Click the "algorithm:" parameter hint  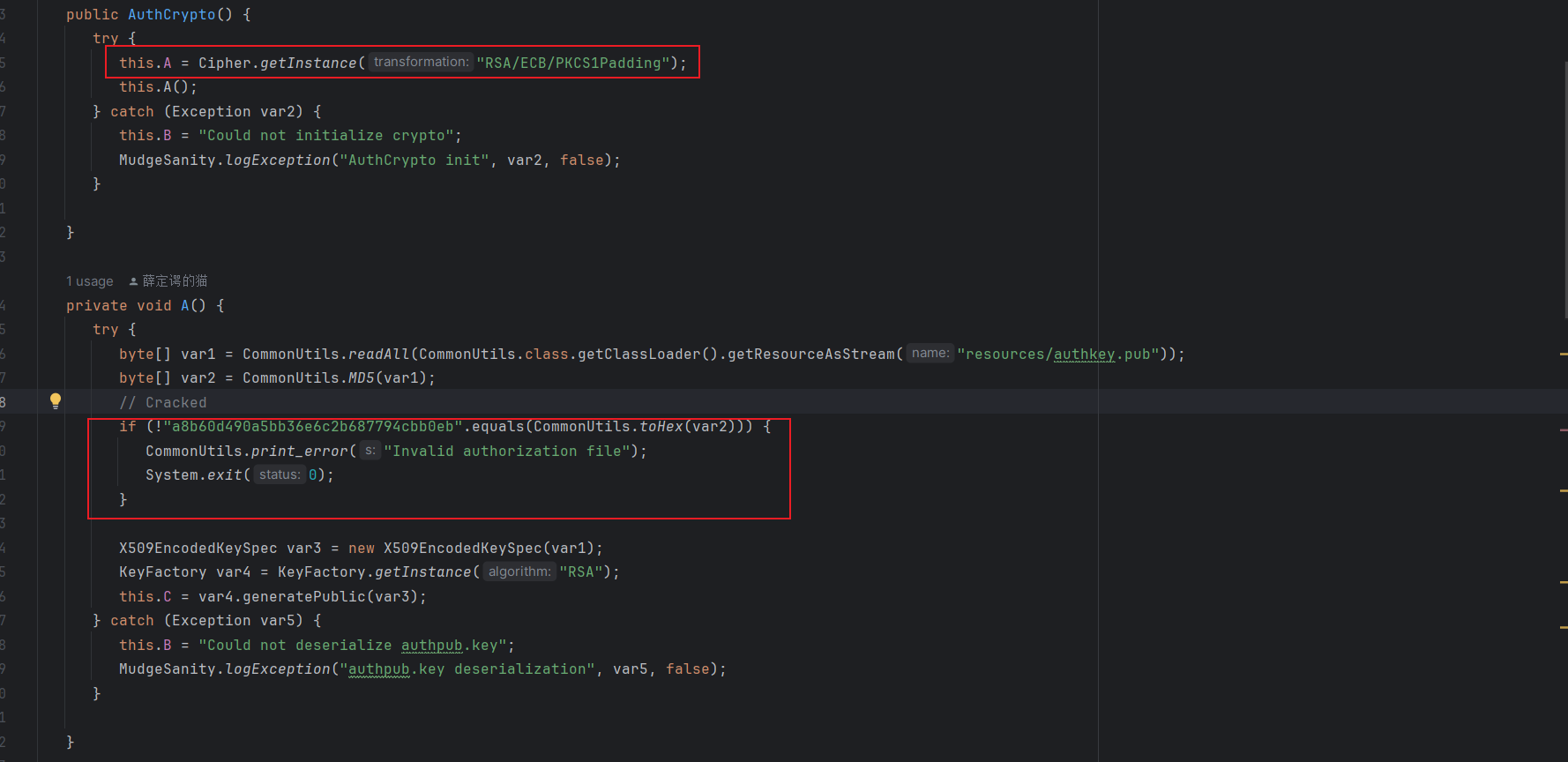[x=519, y=571]
